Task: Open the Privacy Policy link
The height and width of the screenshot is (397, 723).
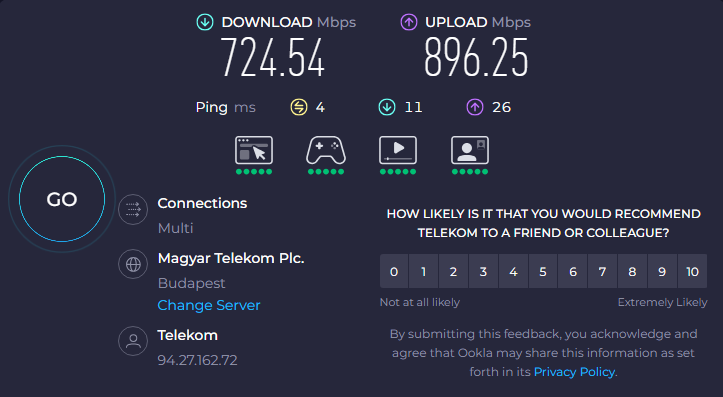Action: coord(574,372)
